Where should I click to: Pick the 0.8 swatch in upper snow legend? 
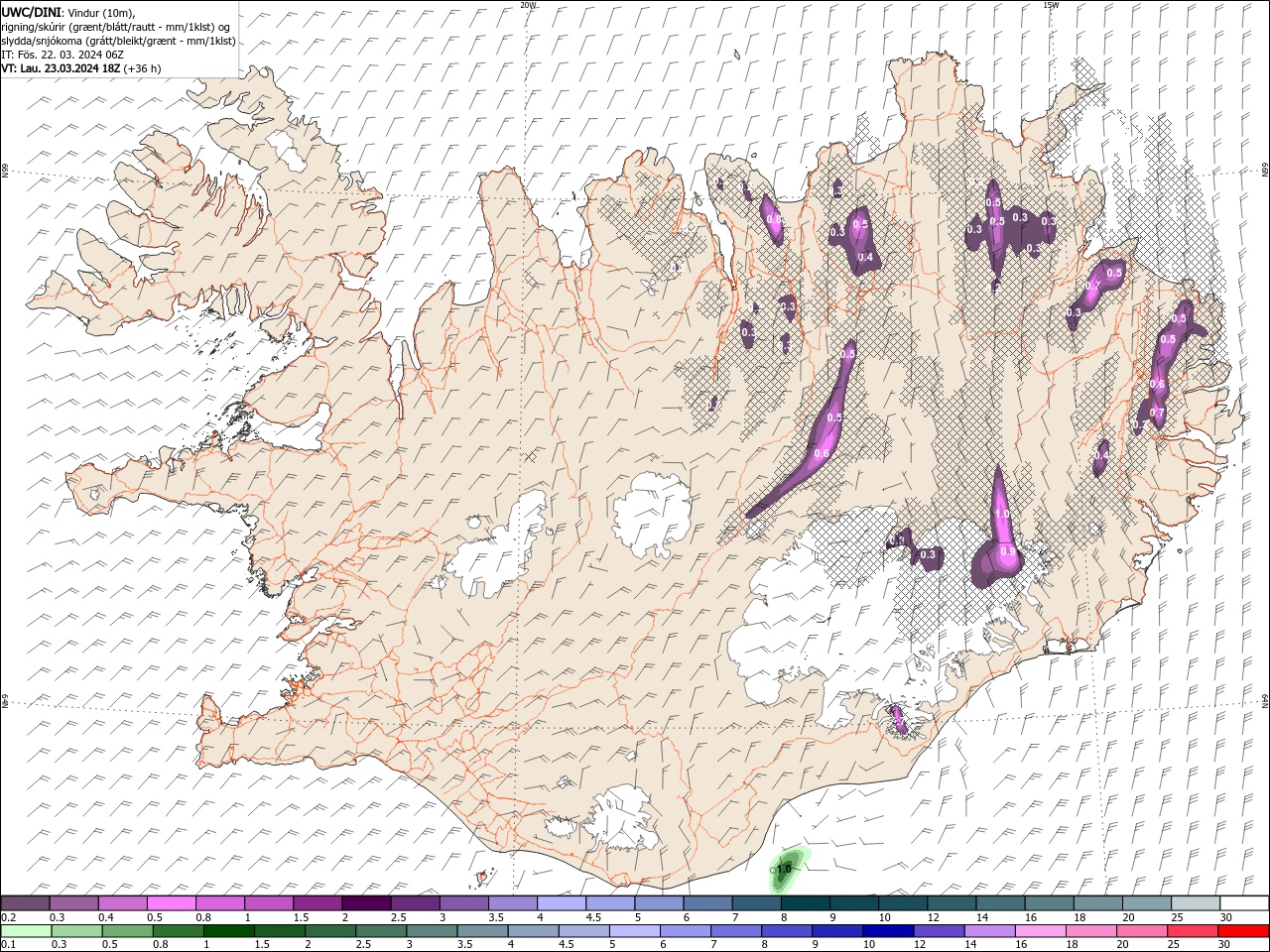220,903
